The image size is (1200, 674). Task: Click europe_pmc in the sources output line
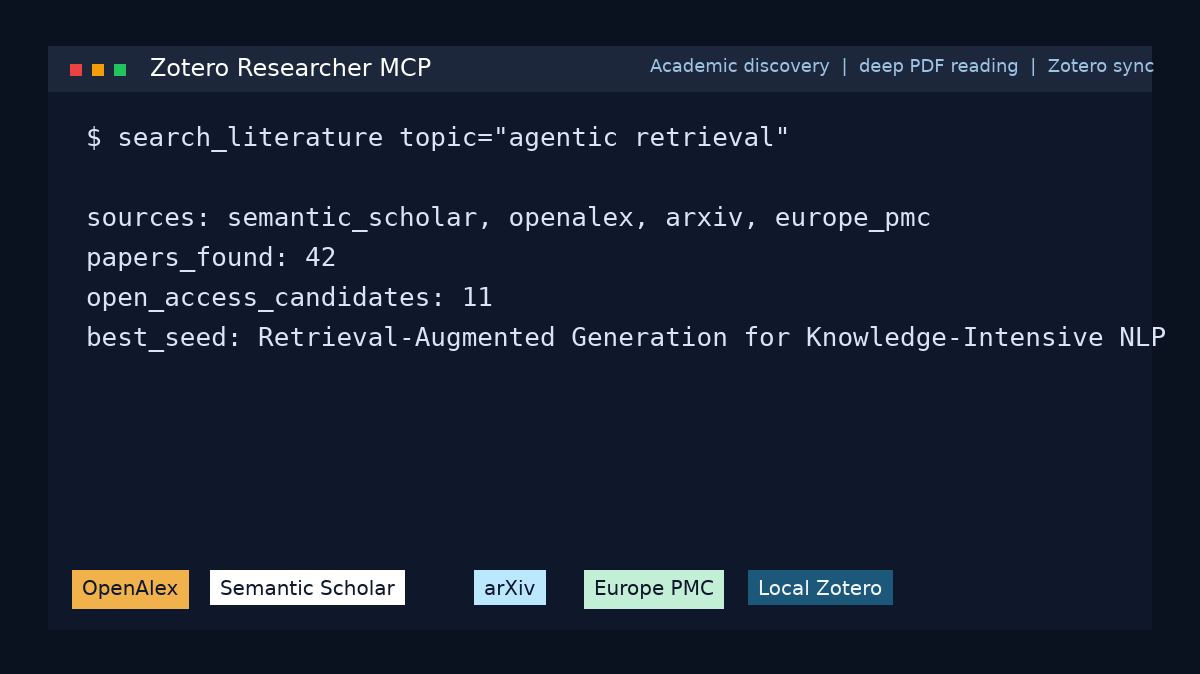853,218
